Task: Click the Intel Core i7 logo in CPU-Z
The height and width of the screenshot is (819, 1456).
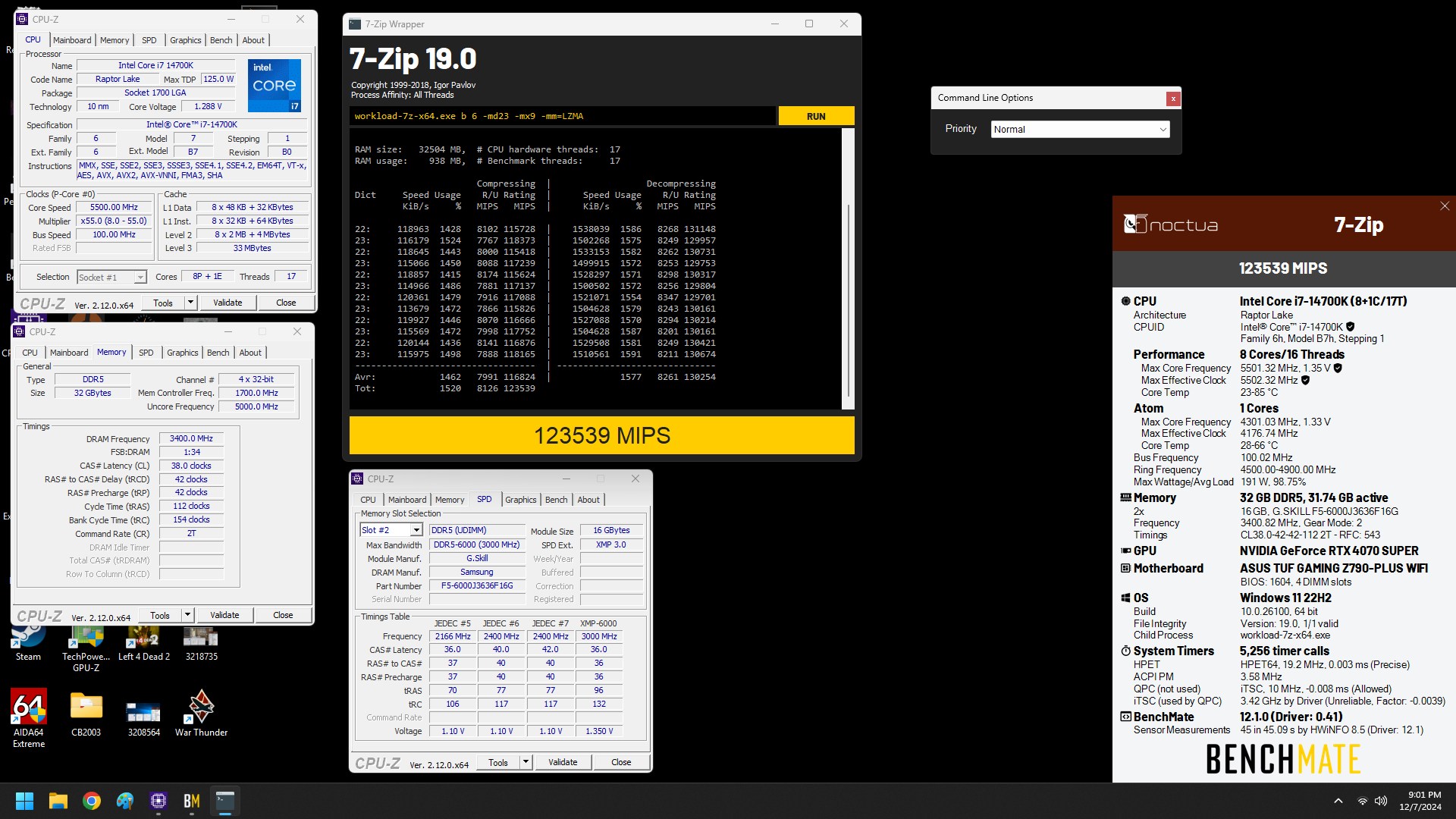Action: (x=275, y=85)
